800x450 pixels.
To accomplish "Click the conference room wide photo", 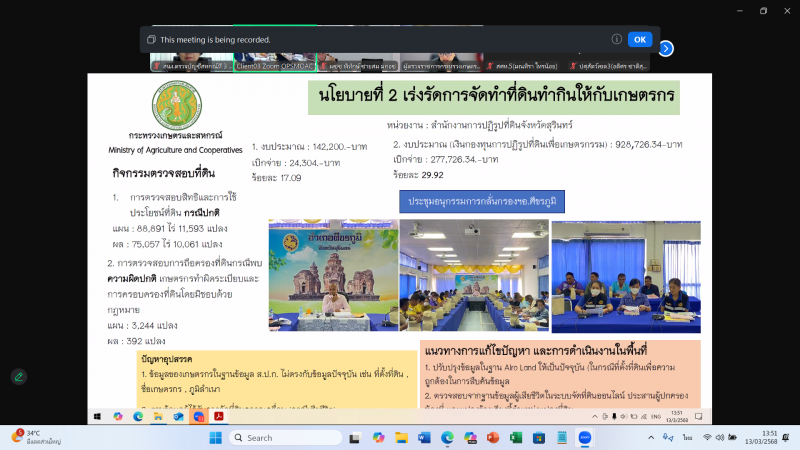I will (474, 276).
